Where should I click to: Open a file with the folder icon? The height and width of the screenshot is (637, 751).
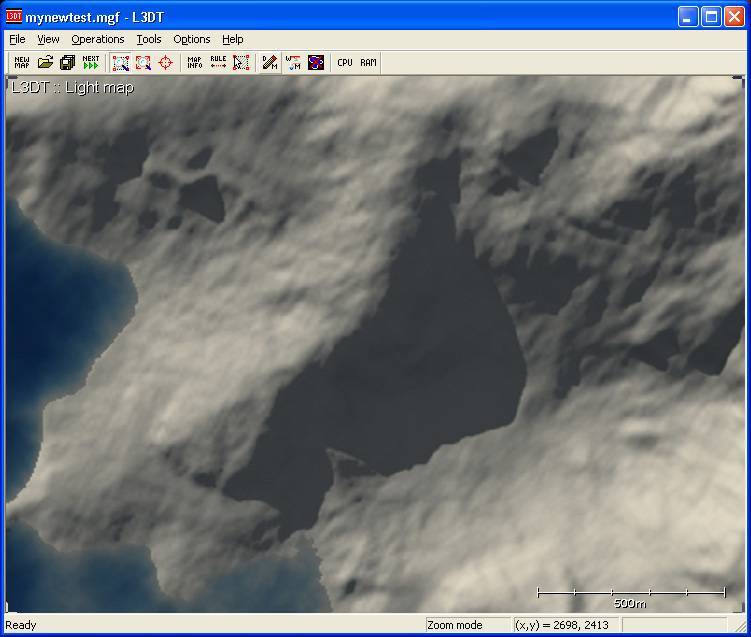click(45, 62)
